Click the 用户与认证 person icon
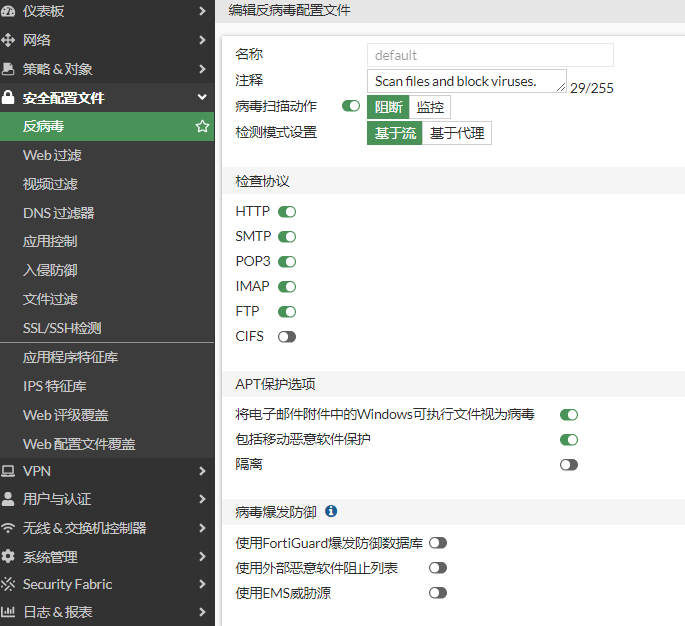The width and height of the screenshot is (685, 626). [x=9, y=499]
